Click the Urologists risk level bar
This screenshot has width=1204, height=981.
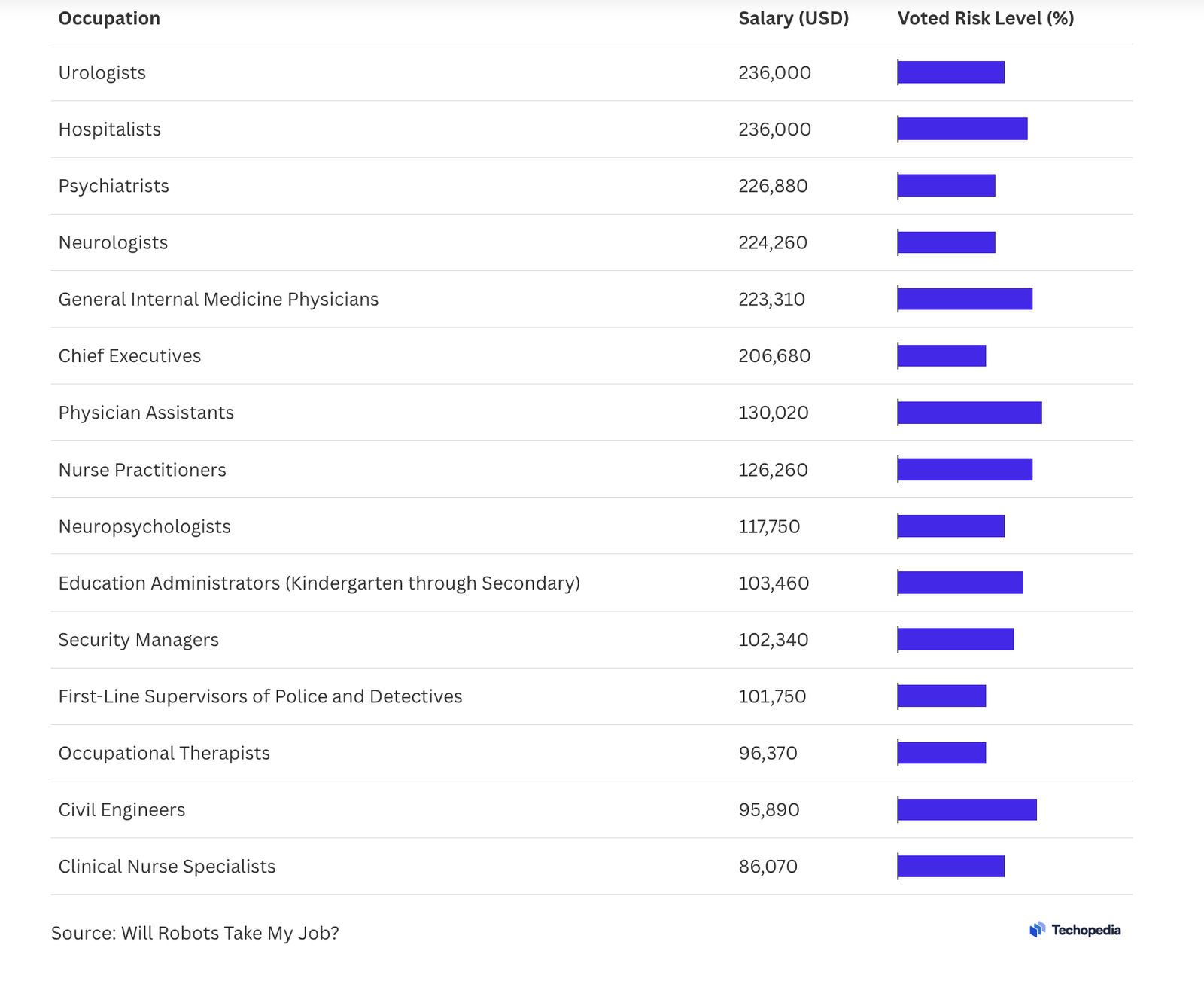coord(951,72)
